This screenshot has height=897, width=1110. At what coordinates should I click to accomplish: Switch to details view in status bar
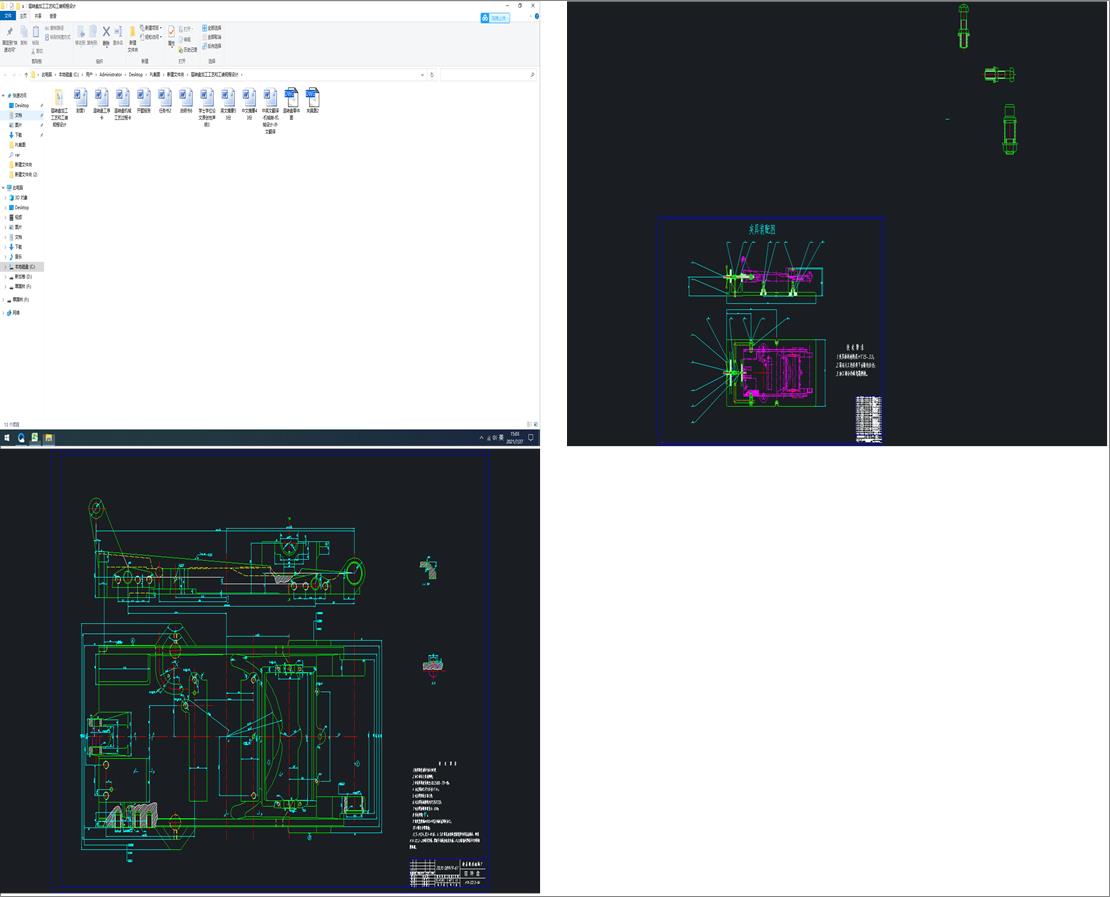point(530,424)
